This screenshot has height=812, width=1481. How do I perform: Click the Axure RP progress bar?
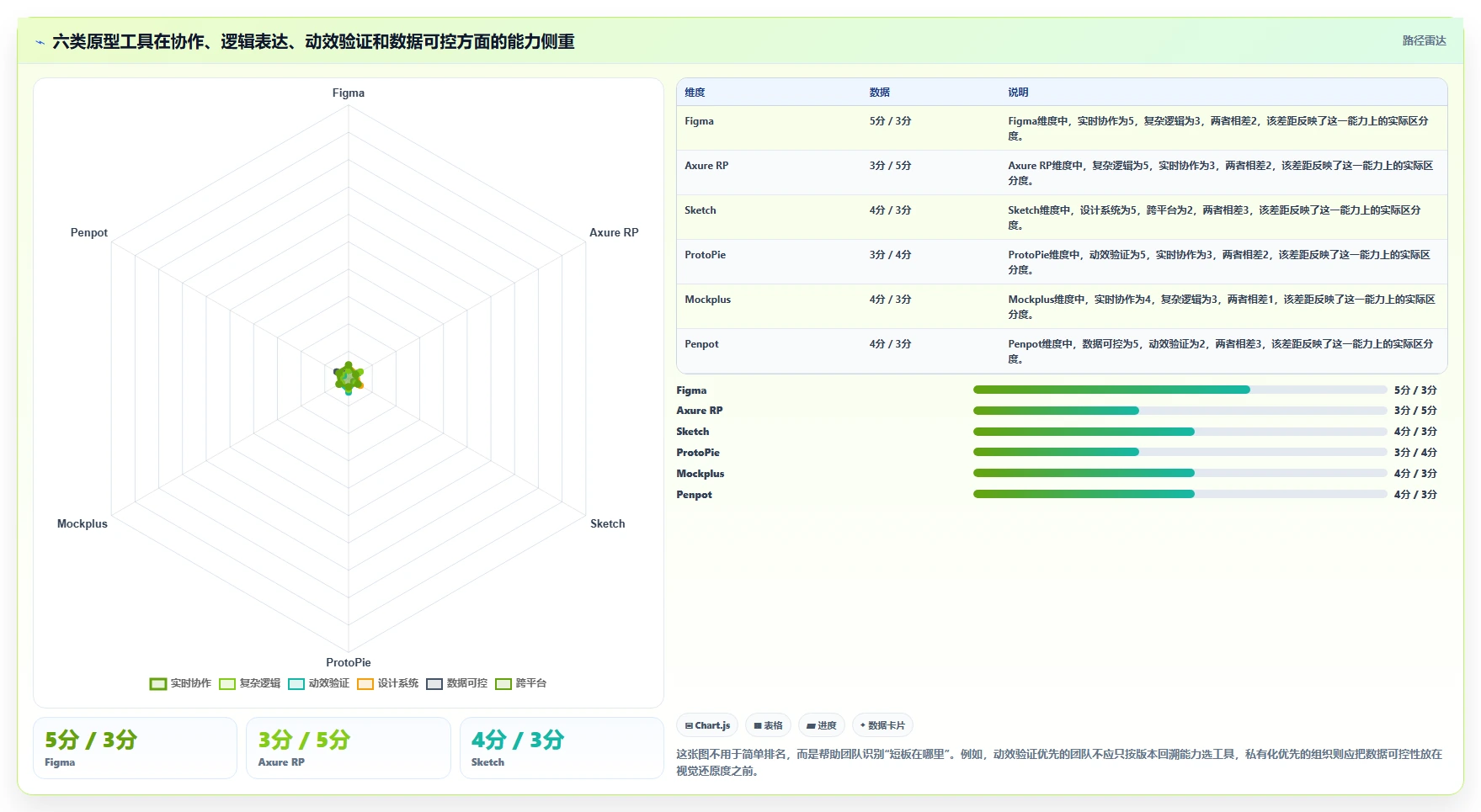[1180, 411]
